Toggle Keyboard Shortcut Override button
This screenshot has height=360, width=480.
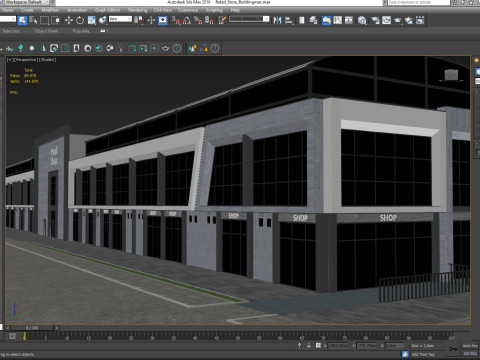tap(163, 20)
